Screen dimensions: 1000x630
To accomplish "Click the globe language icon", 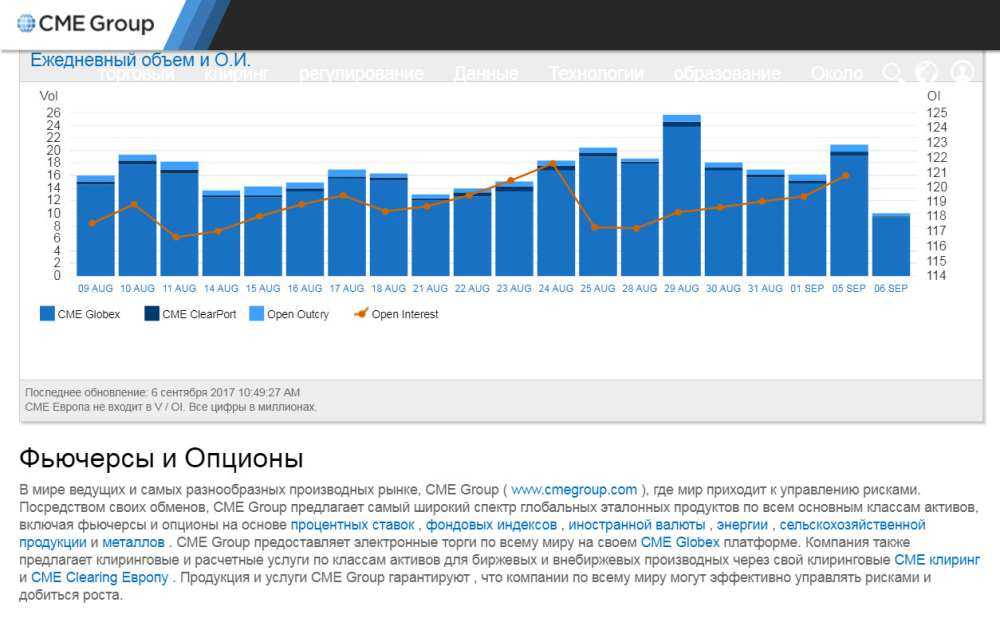I will (x=927, y=73).
